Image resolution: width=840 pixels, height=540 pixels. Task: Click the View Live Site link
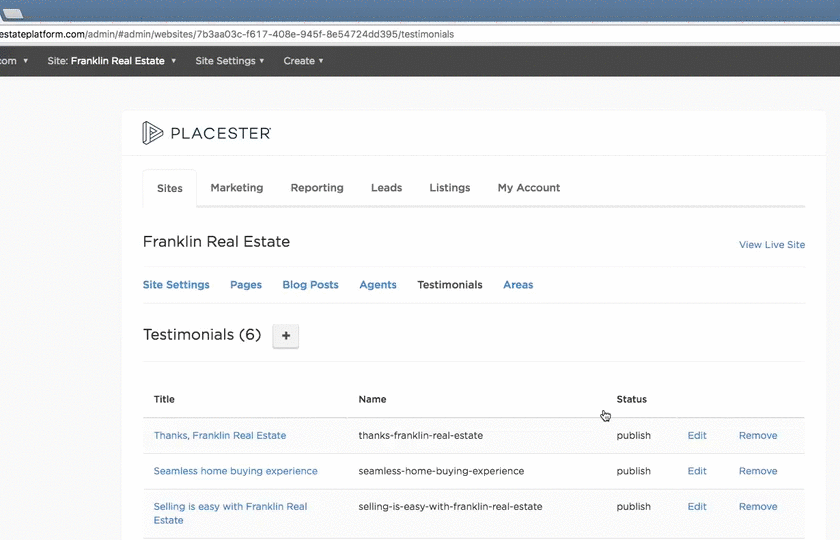coord(772,244)
